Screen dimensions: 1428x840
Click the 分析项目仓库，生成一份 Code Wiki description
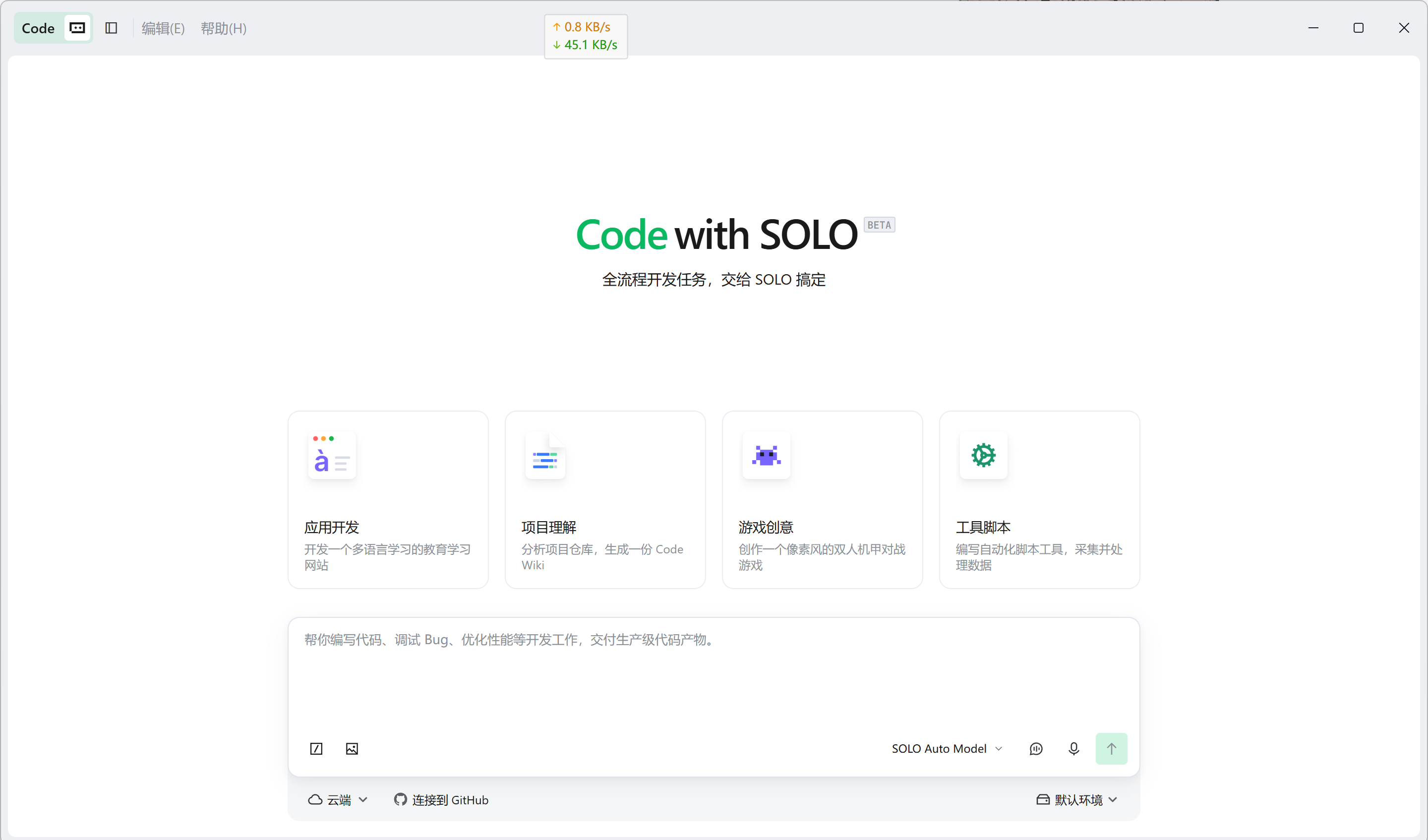(602, 557)
